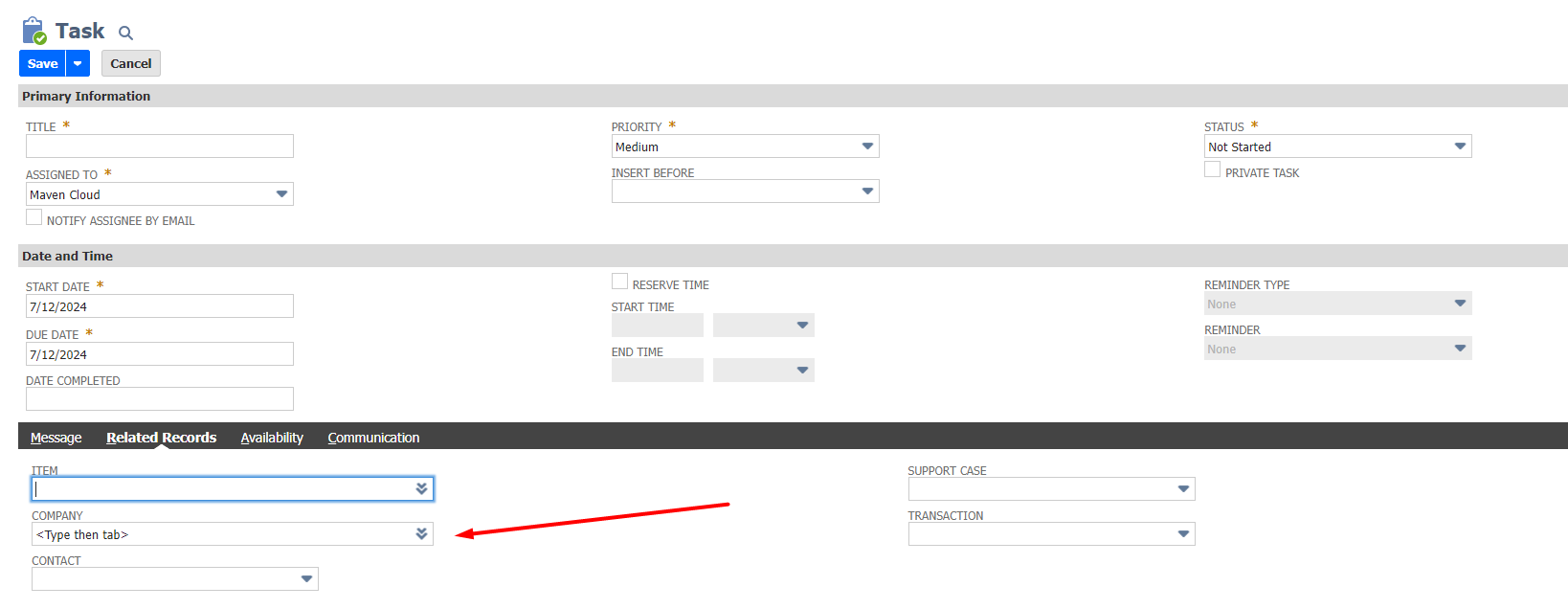Click into the Title input field
This screenshot has height=609, width=1568.
[x=159, y=146]
